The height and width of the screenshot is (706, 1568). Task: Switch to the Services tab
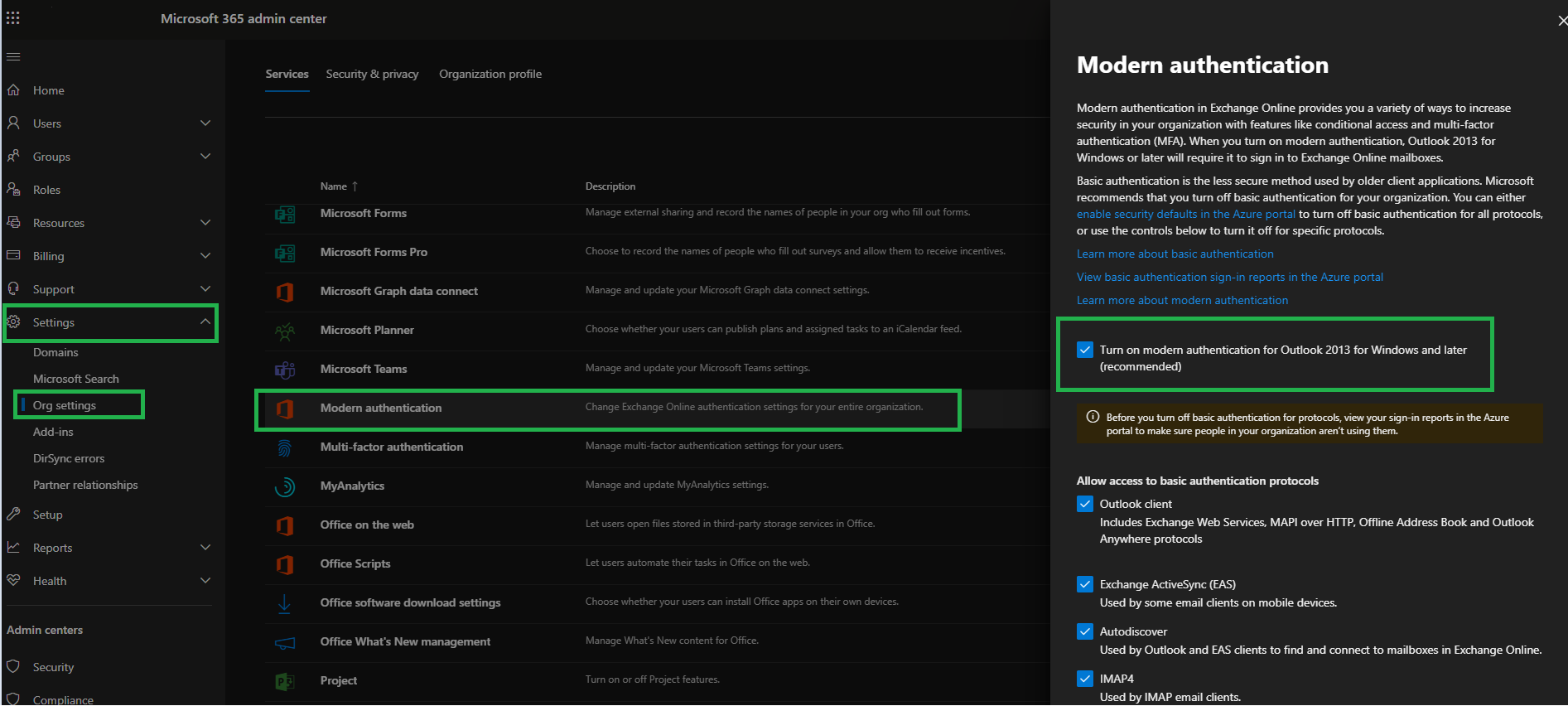pyautogui.click(x=287, y=75)
